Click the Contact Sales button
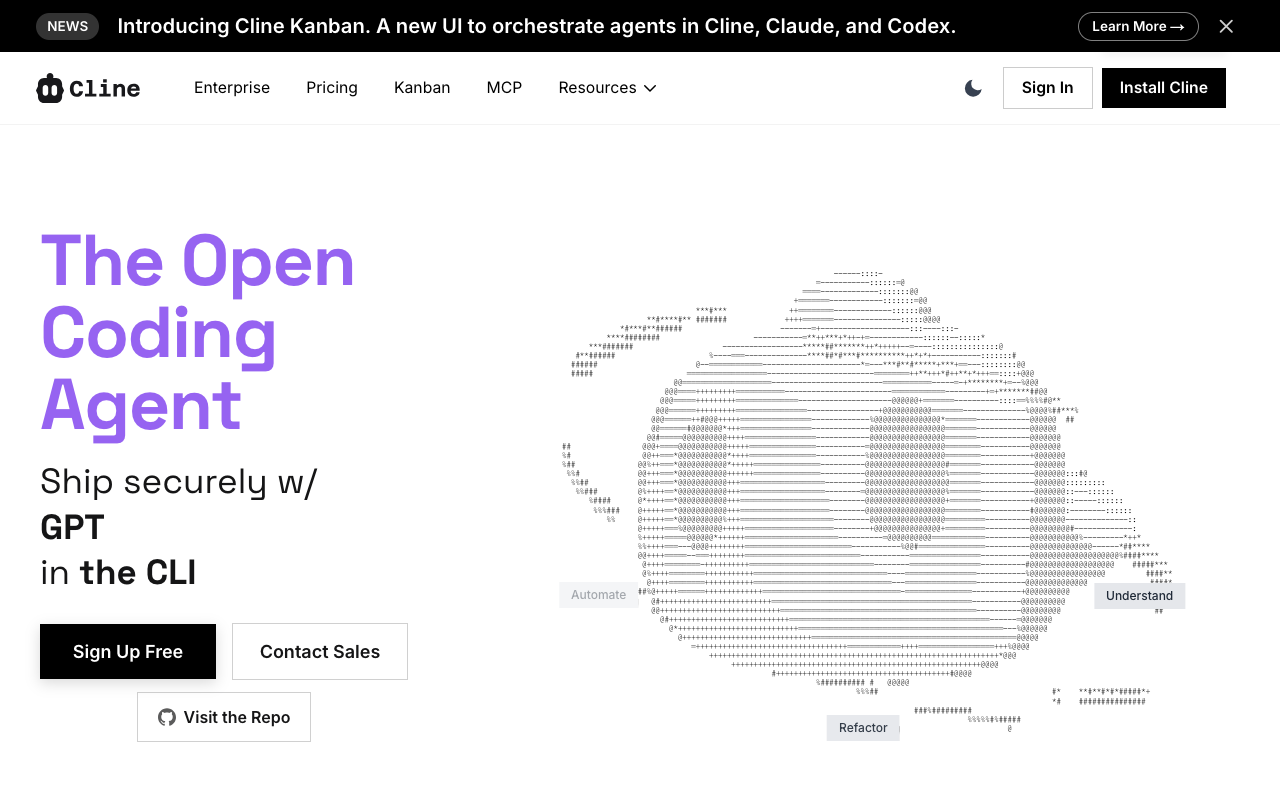The width and height of the screenshot is (1280, 800). (319, 651)
